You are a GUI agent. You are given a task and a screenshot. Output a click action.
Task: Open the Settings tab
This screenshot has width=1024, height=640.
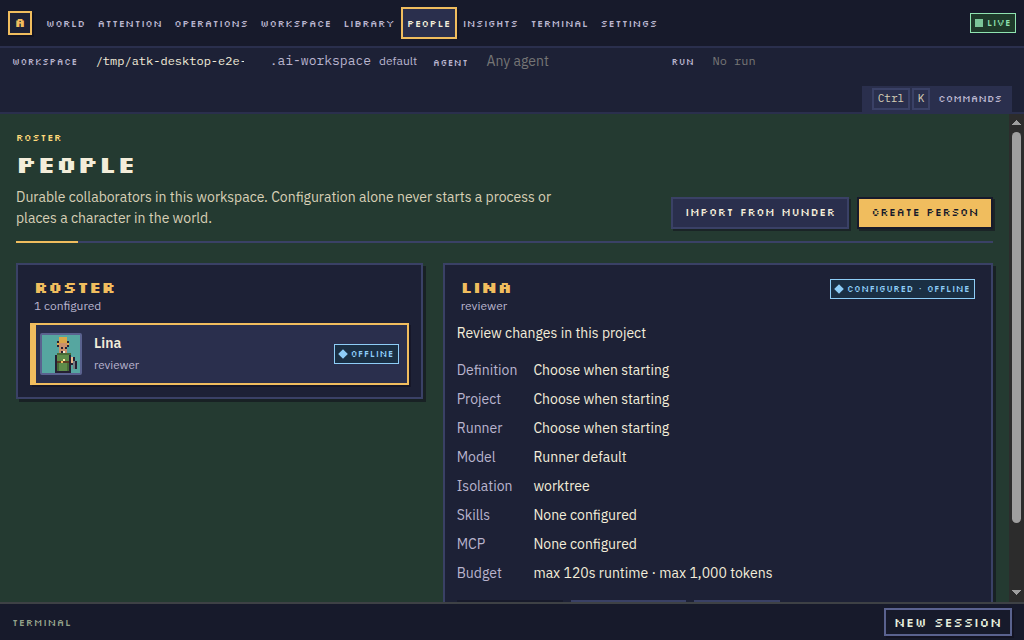point(629,24)
